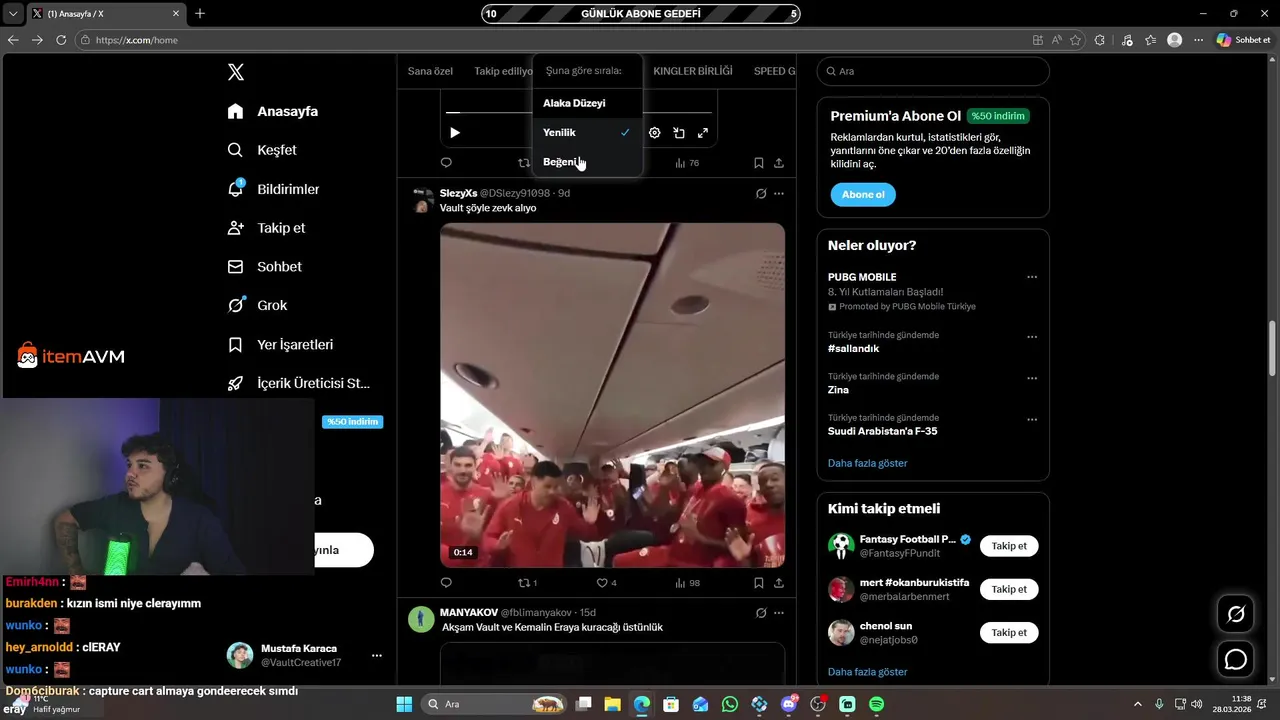
Task: Reply to SlezyXs post
Action: [x=446, y=583]
